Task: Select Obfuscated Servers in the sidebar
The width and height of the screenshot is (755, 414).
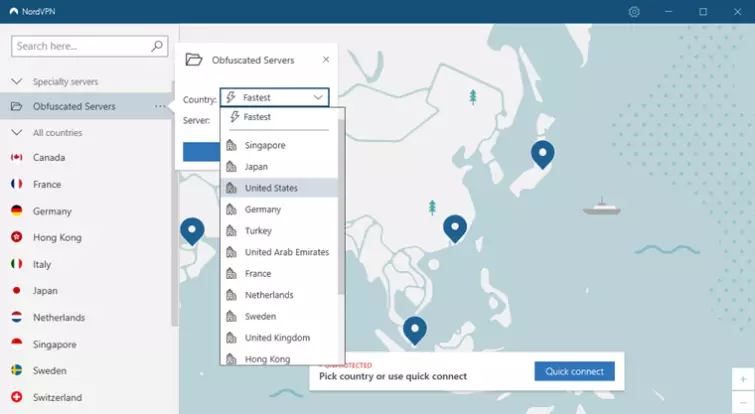Action: [x=86, y=106]
